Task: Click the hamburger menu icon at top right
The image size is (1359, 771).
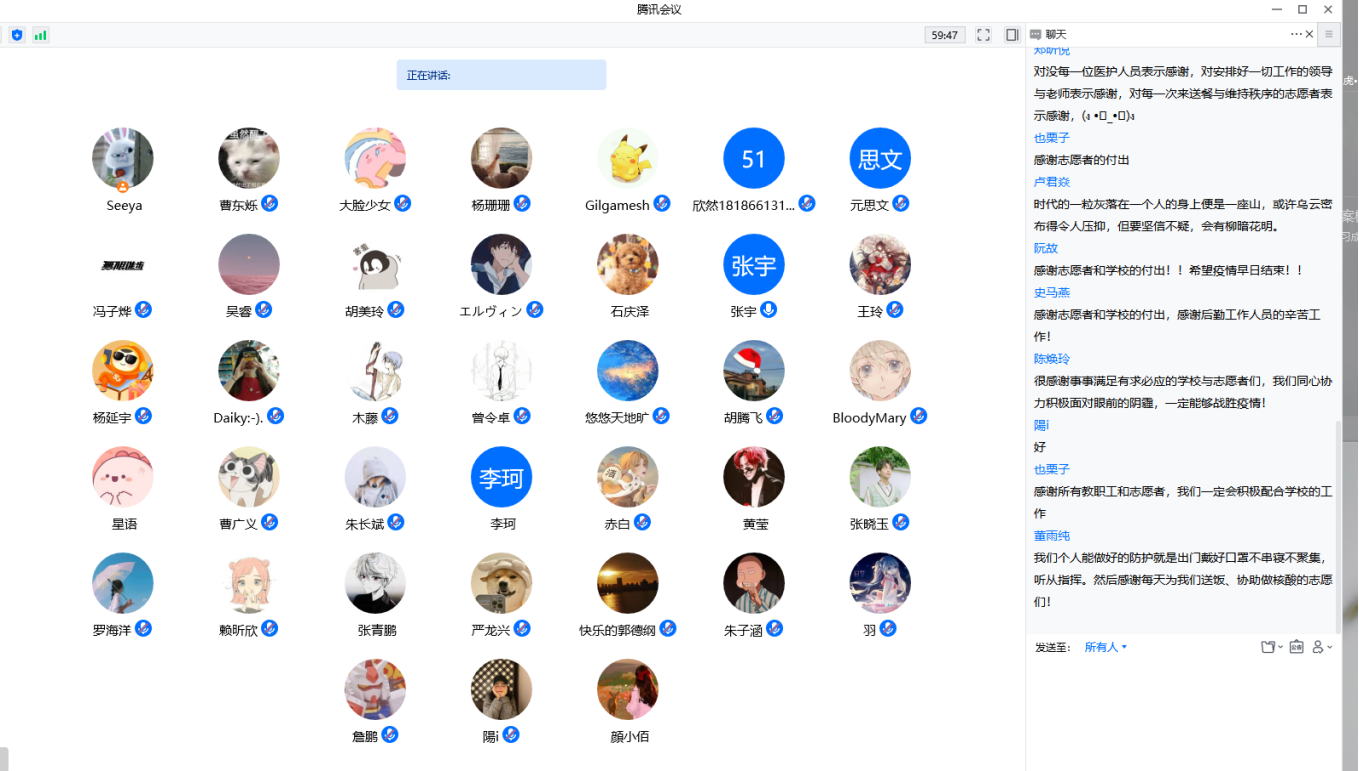Action: [1329, 34]
